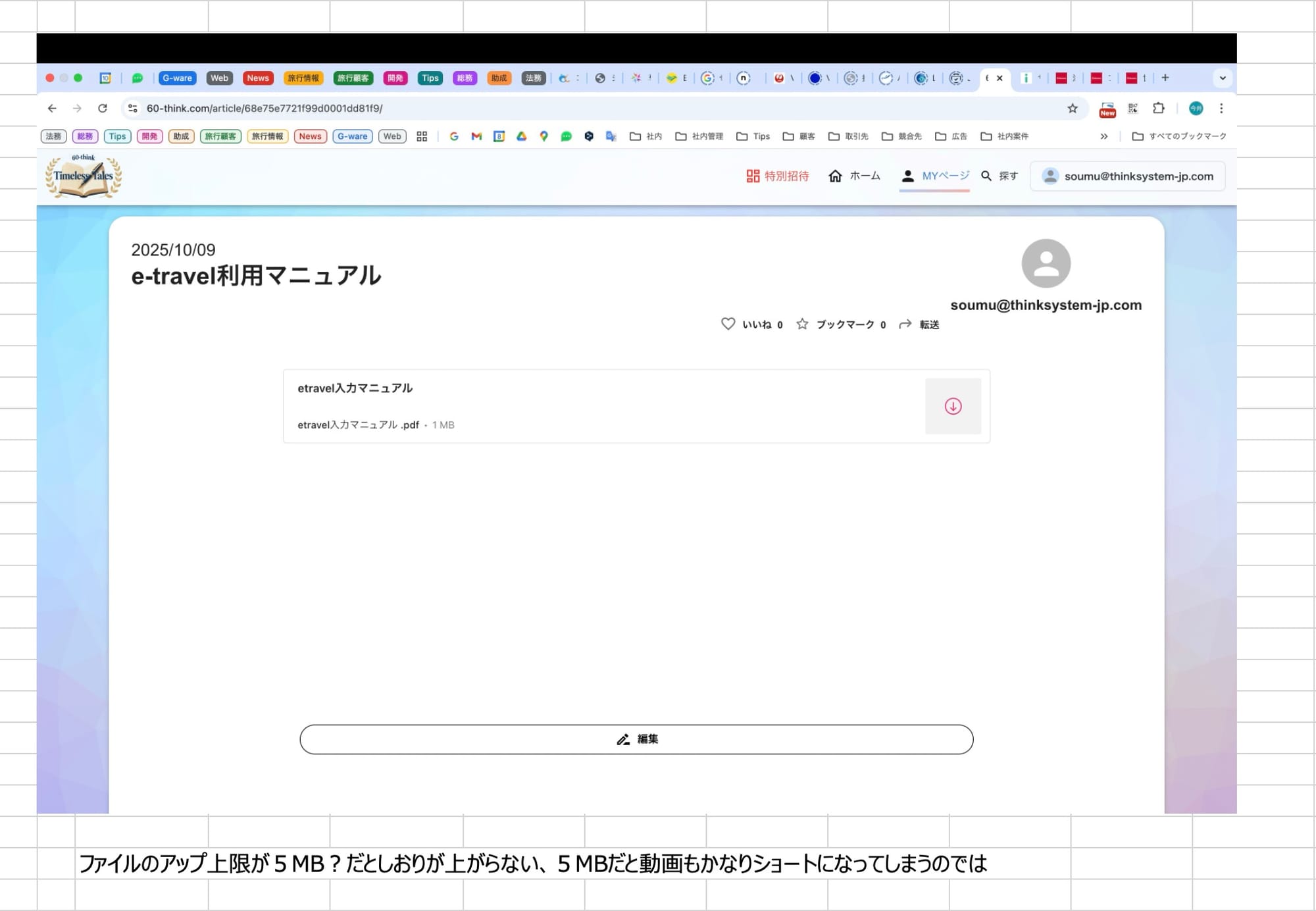Open the tab search dropdown arrow
Screen dimensions: 1316x911
coord(1223,78)
